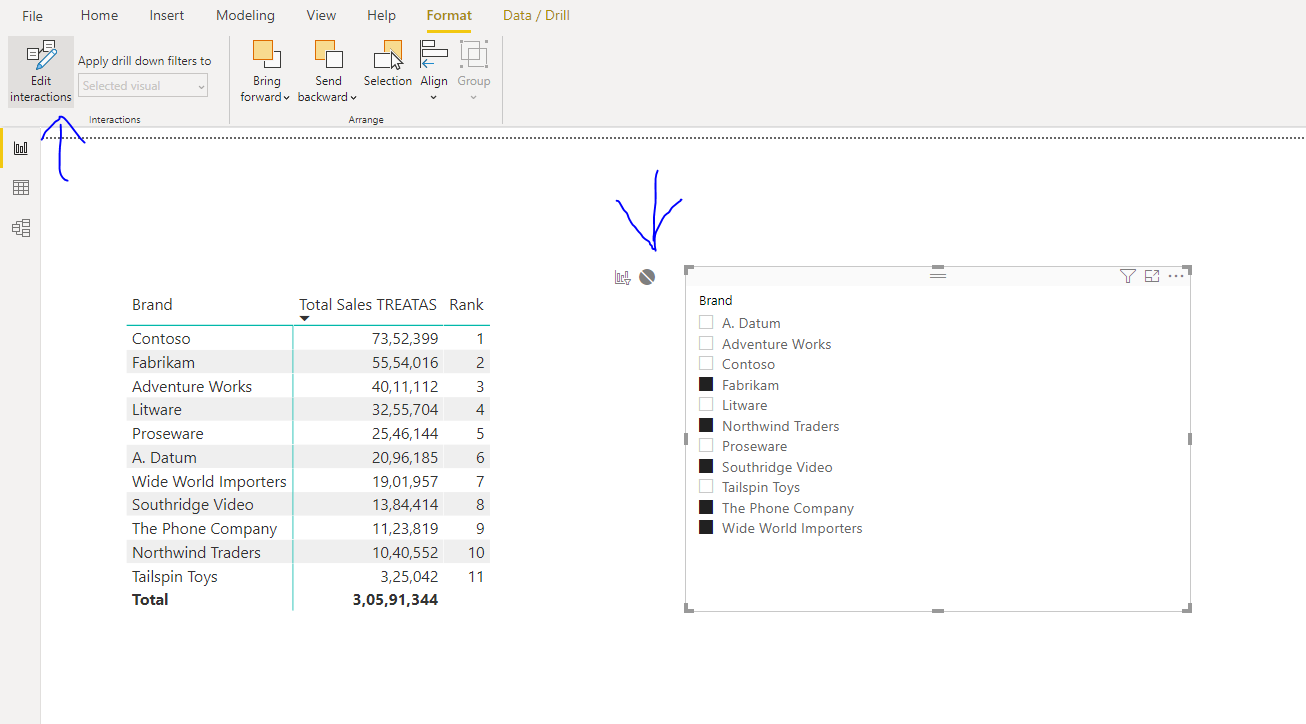Open the Align dropdown arrow
Image resolution: width=1306 pixels, height=724 pixels.
(434, 98)
